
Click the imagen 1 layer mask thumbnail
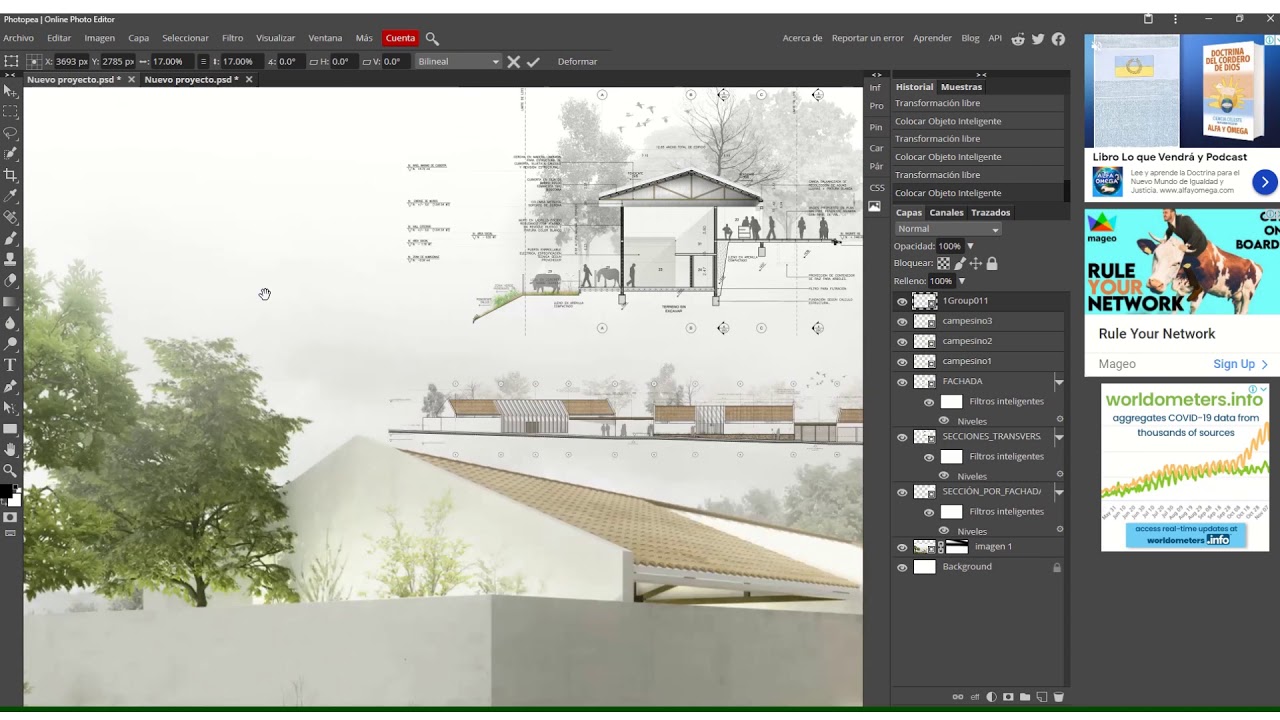coord(957,547)
